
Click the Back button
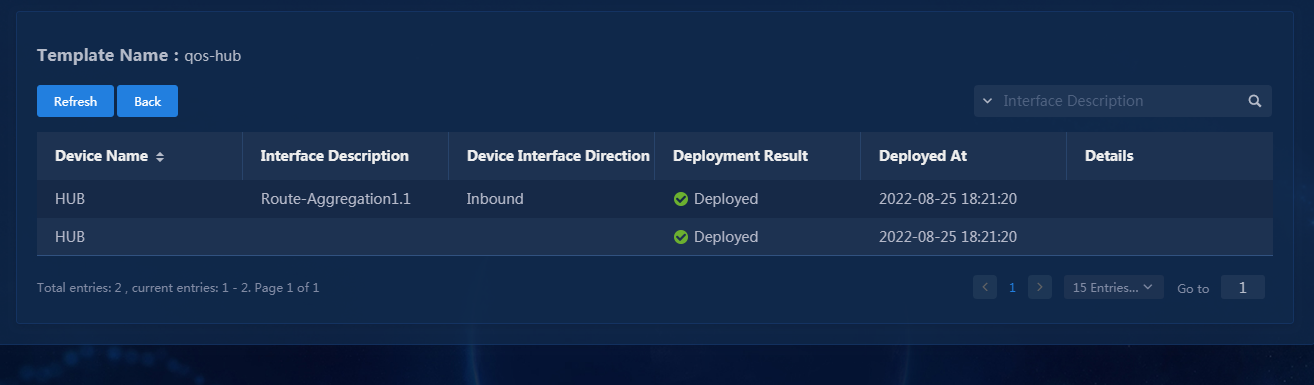147,101
